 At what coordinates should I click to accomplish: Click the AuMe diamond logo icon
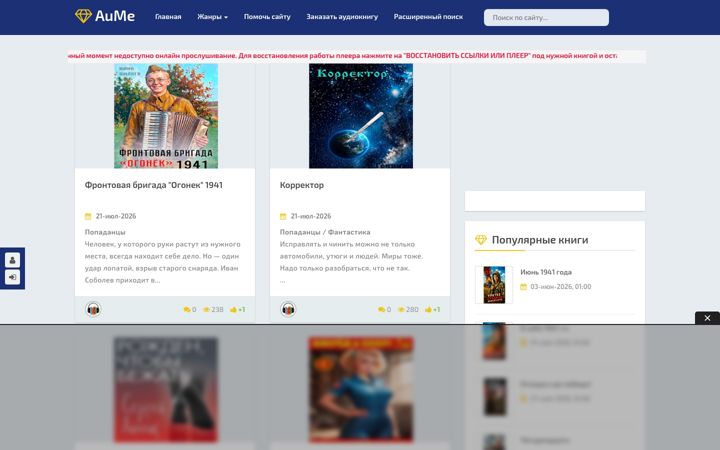83,16
